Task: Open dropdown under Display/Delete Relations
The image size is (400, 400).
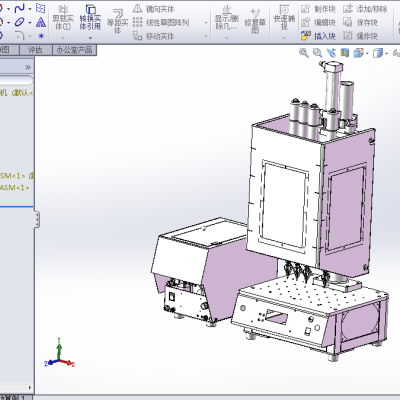Action: [x=226, y=38]
